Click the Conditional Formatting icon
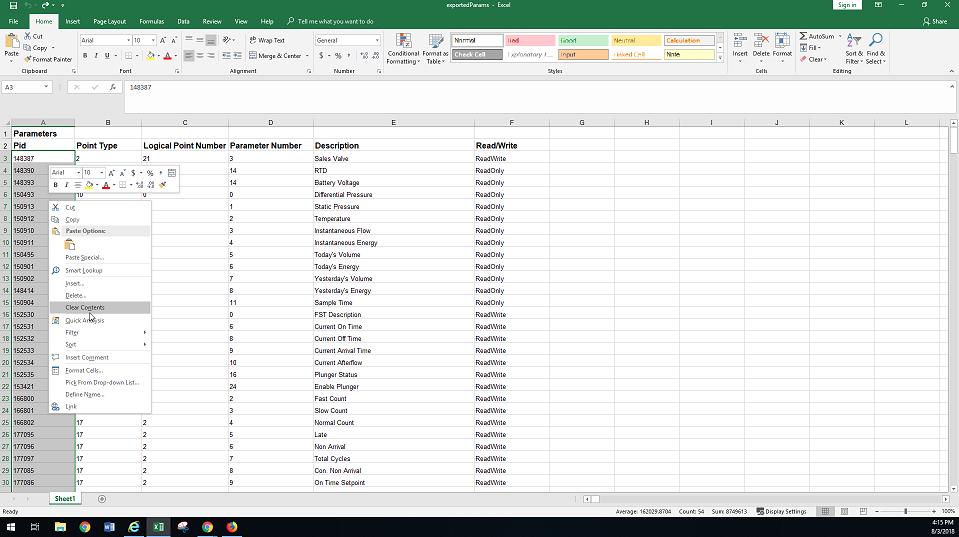The image size is (959, 537). pos(403,42)
